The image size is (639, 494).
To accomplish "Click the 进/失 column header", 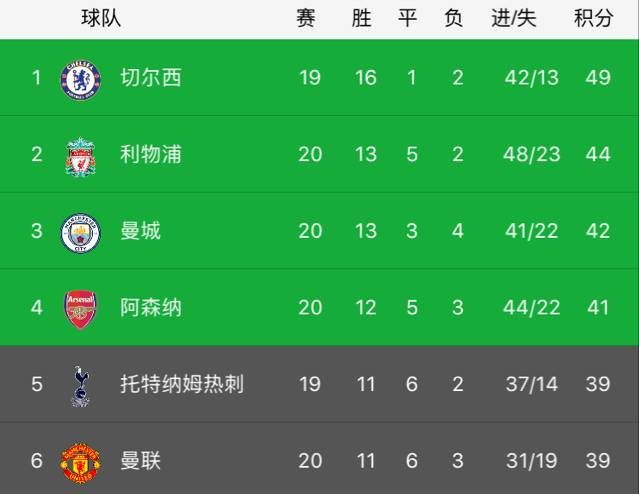I will pyautogui.click(x=514, y=18).
